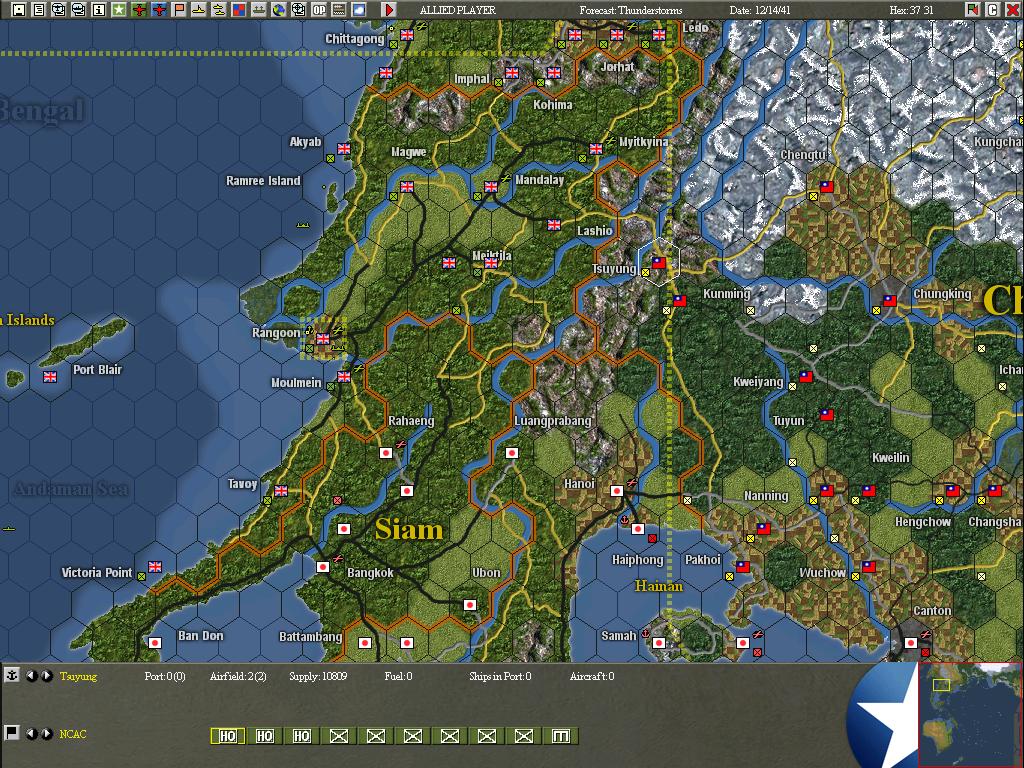Image resolution: width=1024 pixels, height=768 pixels.
Task: Open the info 'i' toolbar icon
Action: (x=99, y=10)
